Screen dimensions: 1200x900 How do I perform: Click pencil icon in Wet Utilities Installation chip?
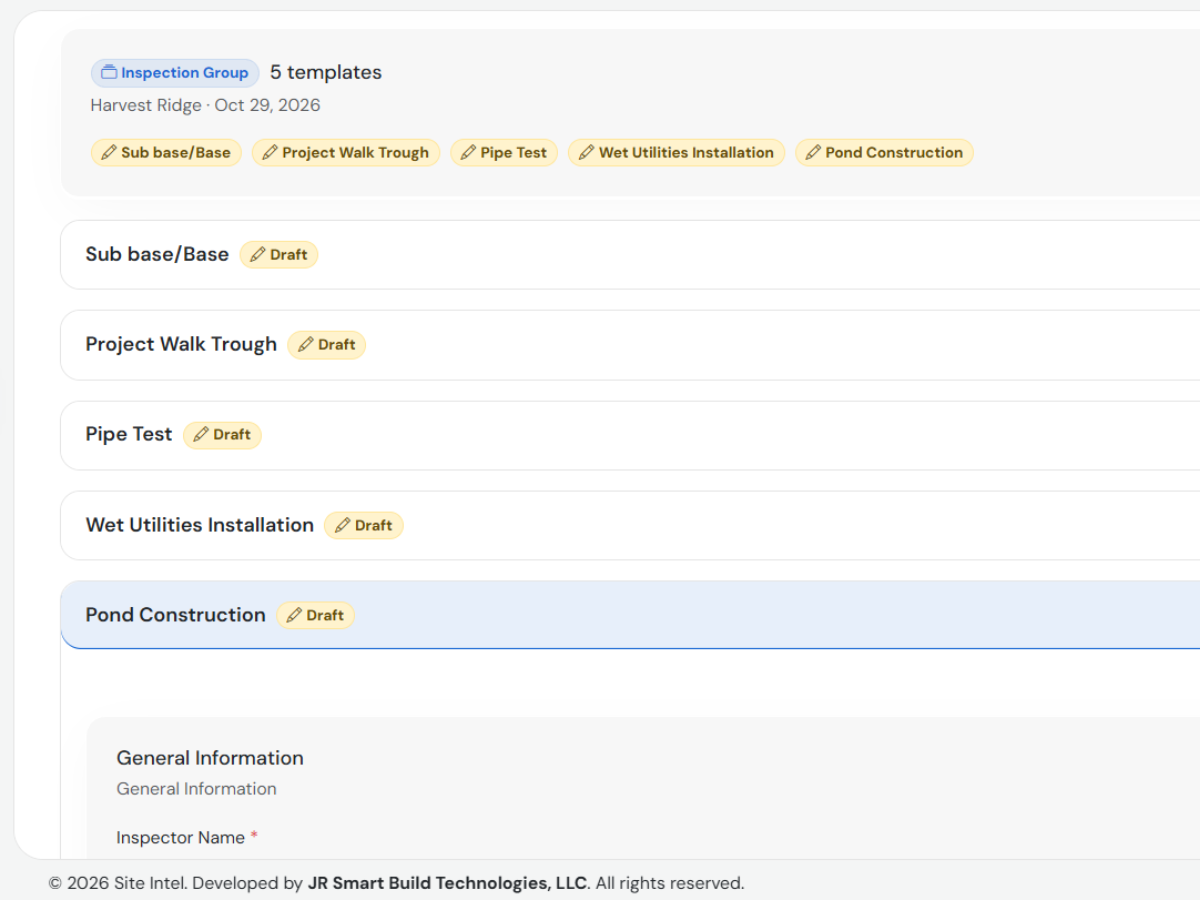pos(587,153)
